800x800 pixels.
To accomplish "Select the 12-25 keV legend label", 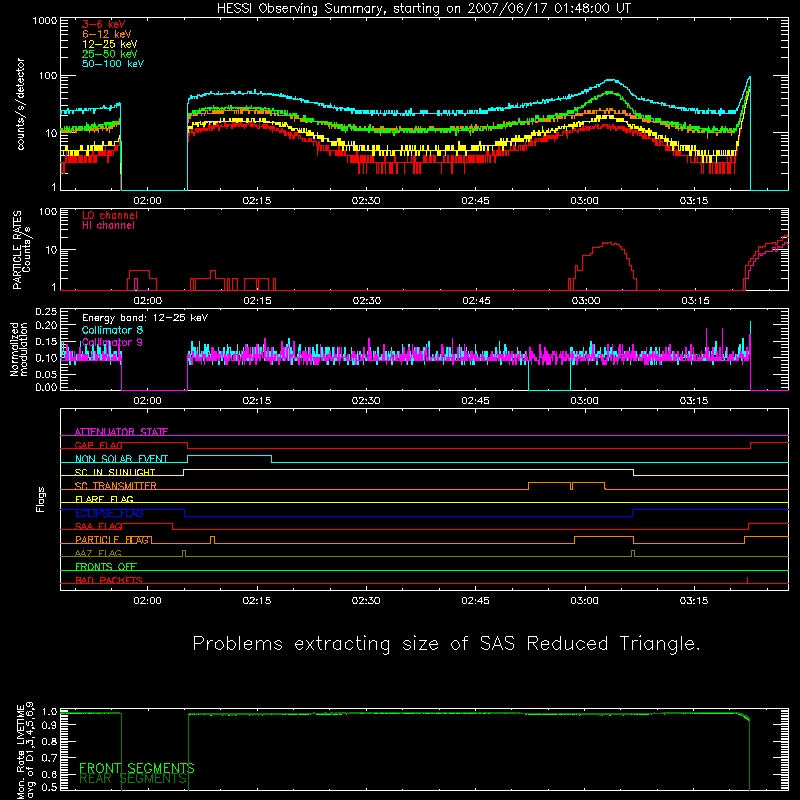I will pos(109,44).
